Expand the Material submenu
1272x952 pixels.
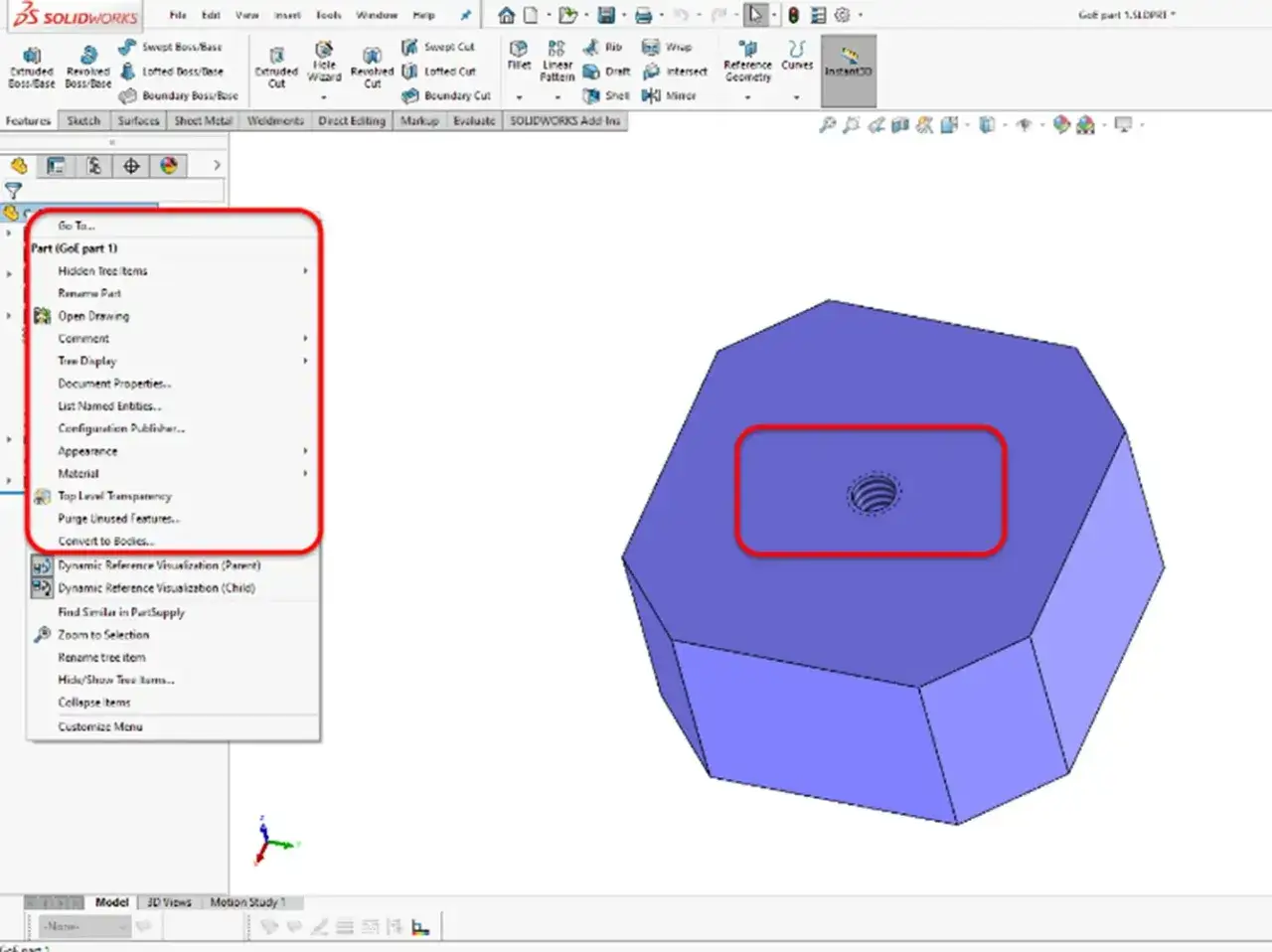[x=305, y=474]
